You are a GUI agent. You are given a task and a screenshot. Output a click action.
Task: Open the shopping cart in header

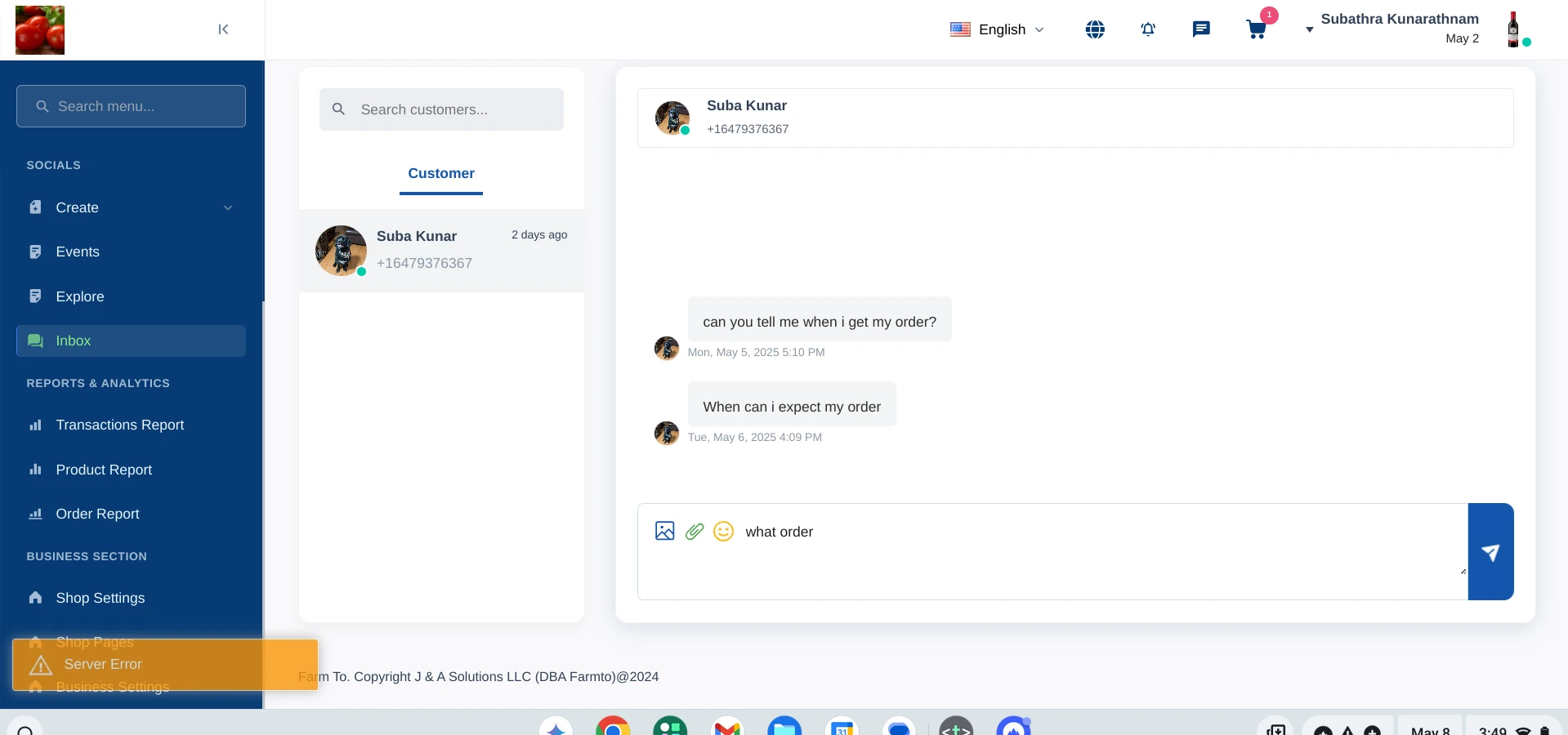click(x=1257, y=29)
